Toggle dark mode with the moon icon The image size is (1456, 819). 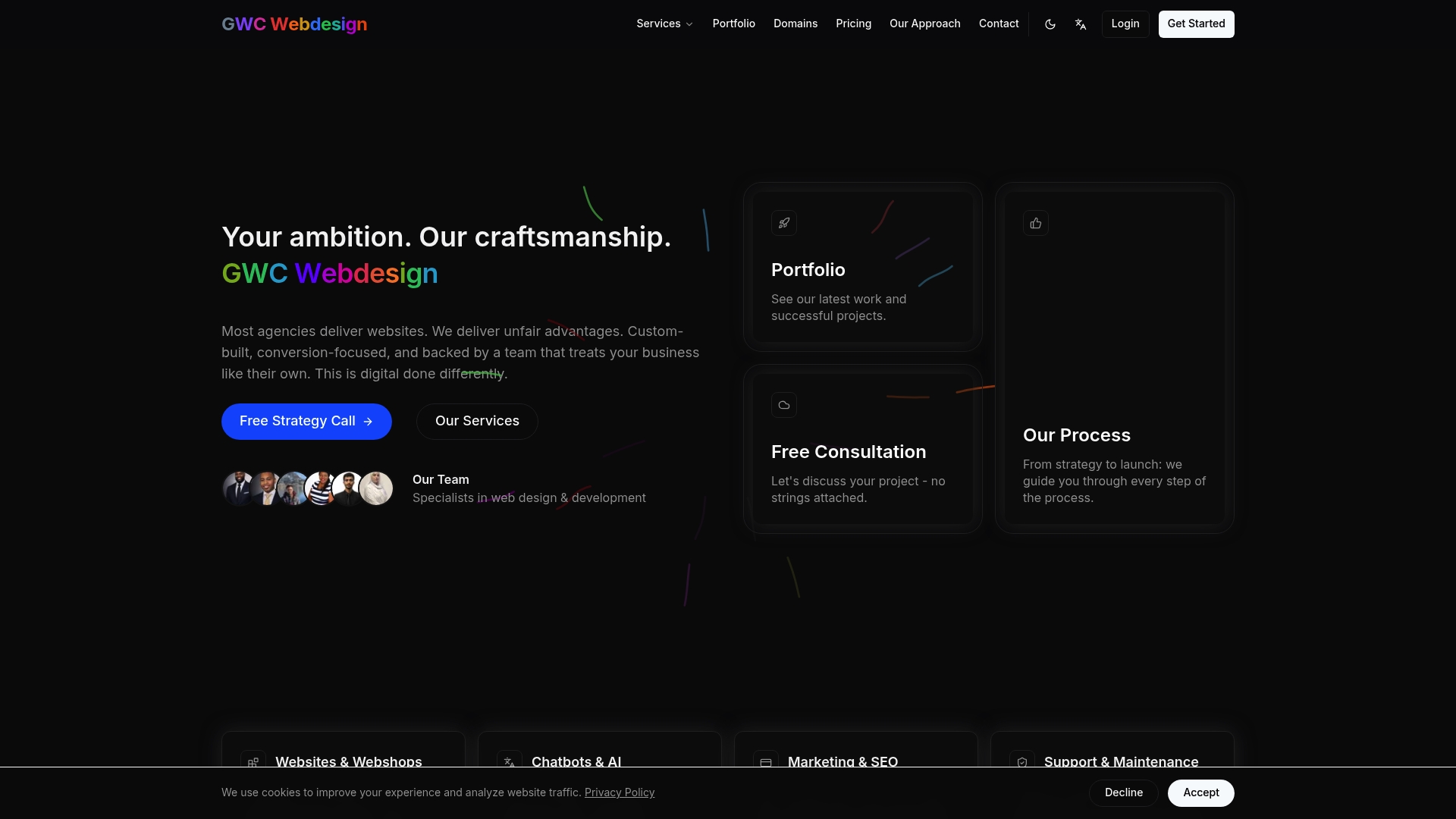coord(1050,24)
